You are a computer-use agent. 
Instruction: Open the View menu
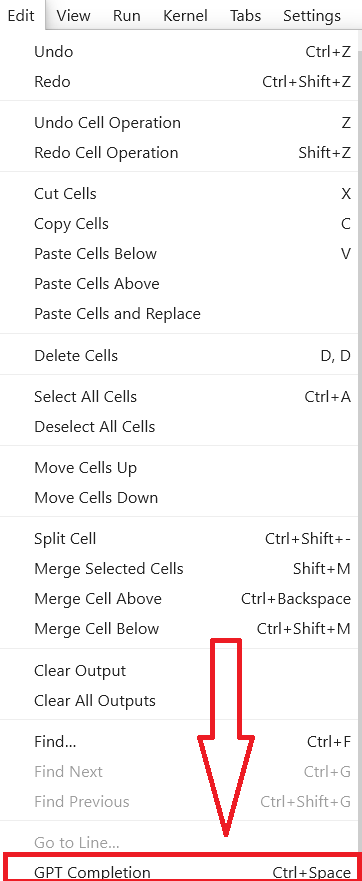tap(74, 16)
